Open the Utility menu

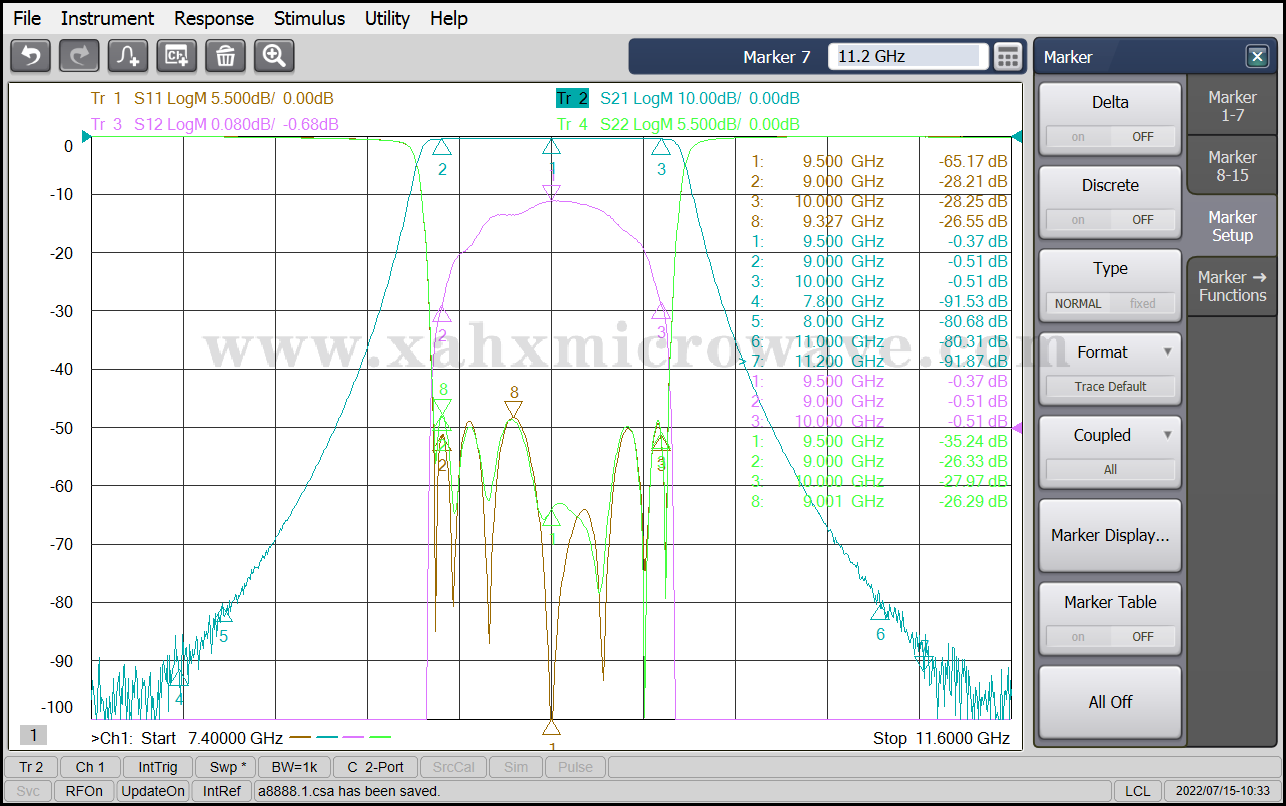[387, 18]
